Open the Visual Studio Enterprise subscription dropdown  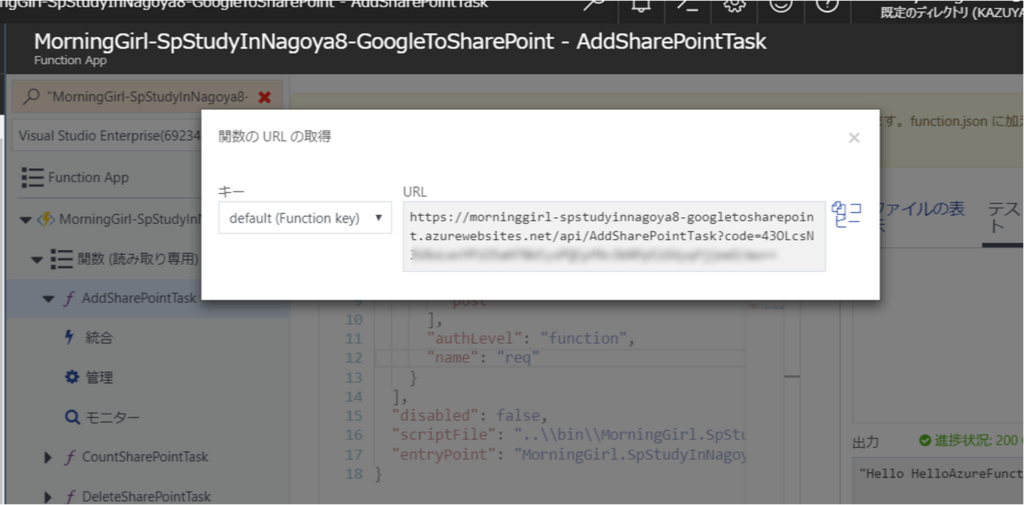[108, 136]
